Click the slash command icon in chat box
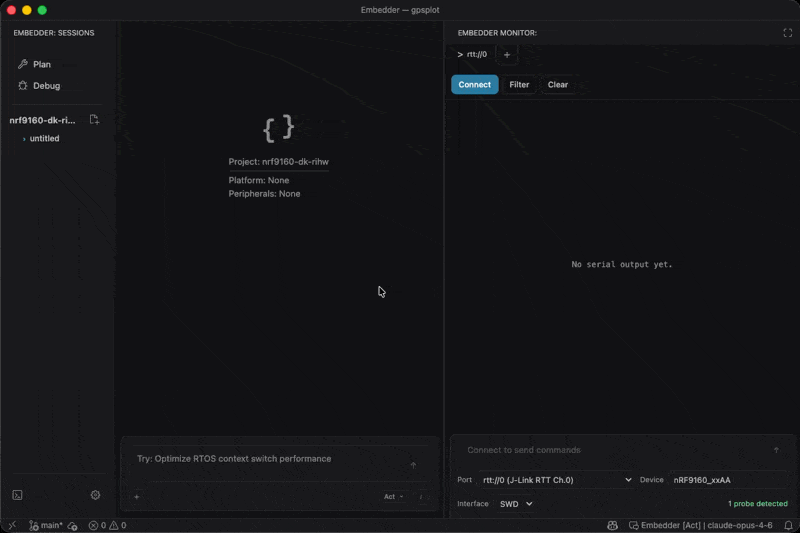800x533 pixels. (x=421, y=497)
